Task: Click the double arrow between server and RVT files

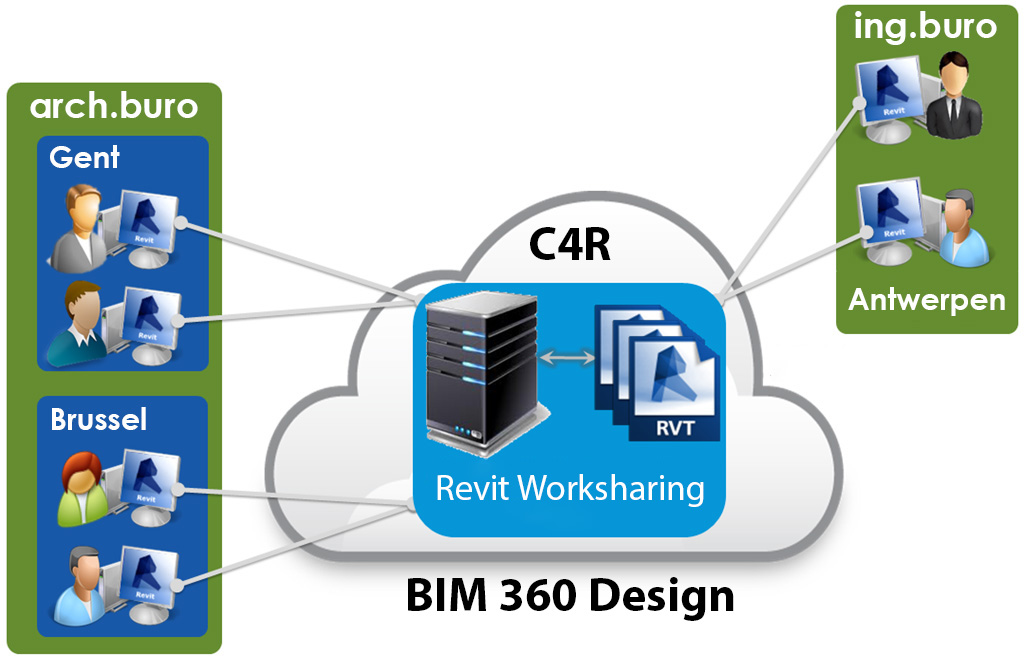Action: tap(568, 357)
